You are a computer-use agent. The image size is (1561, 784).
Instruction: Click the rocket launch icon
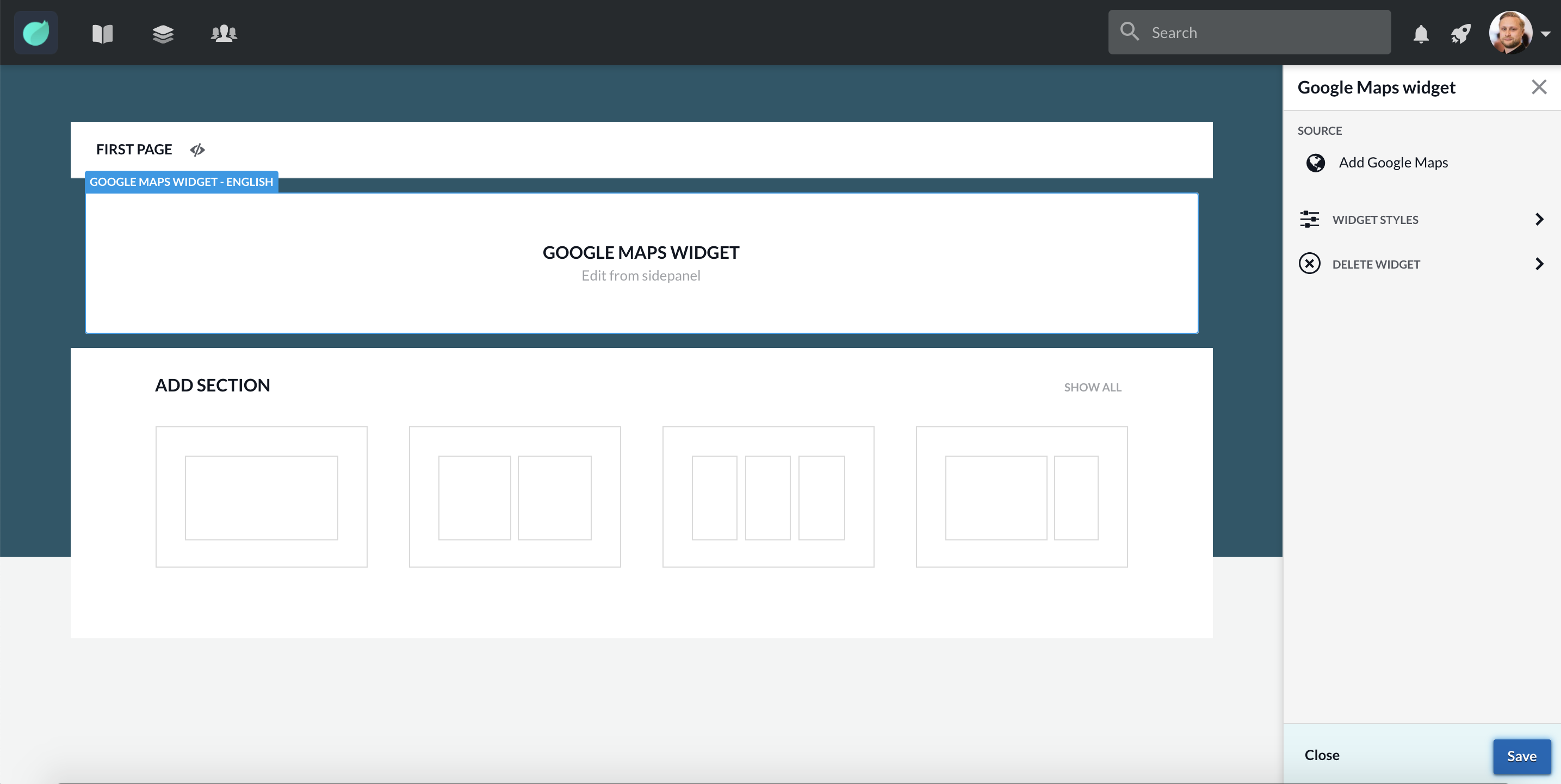point(1460,34)
